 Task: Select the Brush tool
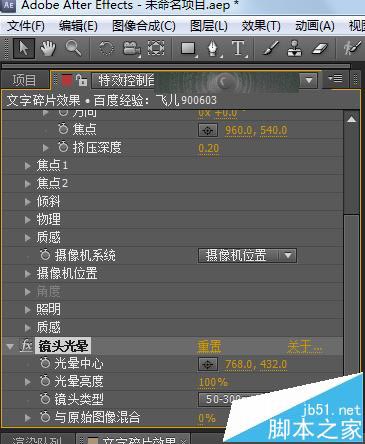[x=271, y=49]
